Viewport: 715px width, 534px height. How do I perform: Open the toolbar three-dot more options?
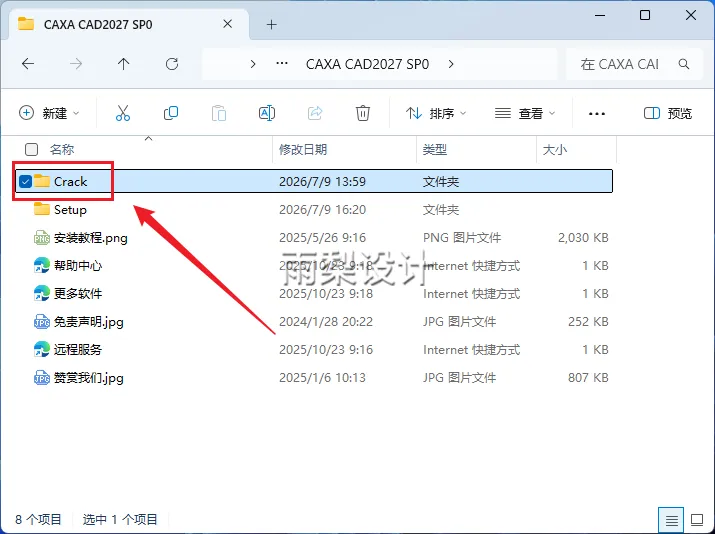(597, 114)
